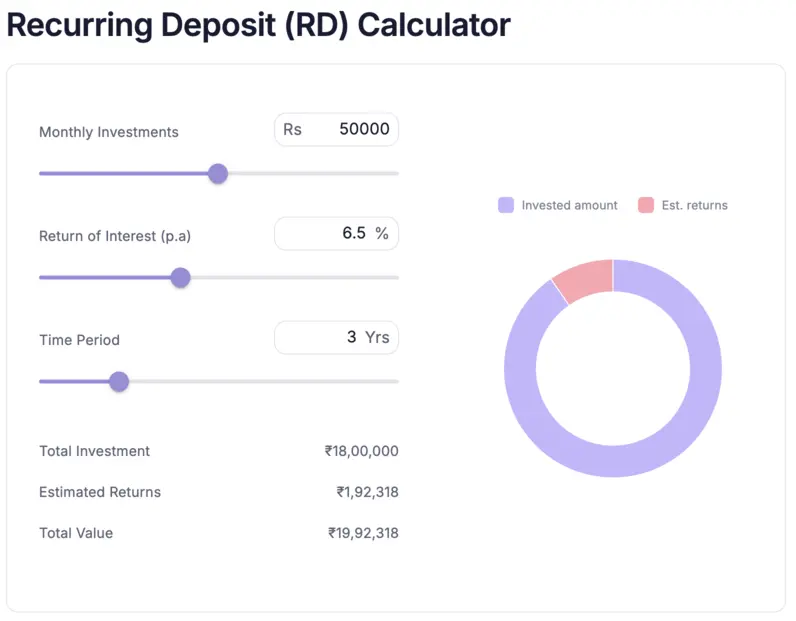796x621 pixels.
Task: Click the Recurring Deposit (RD) Calculator heading
Action: [258, 25]
